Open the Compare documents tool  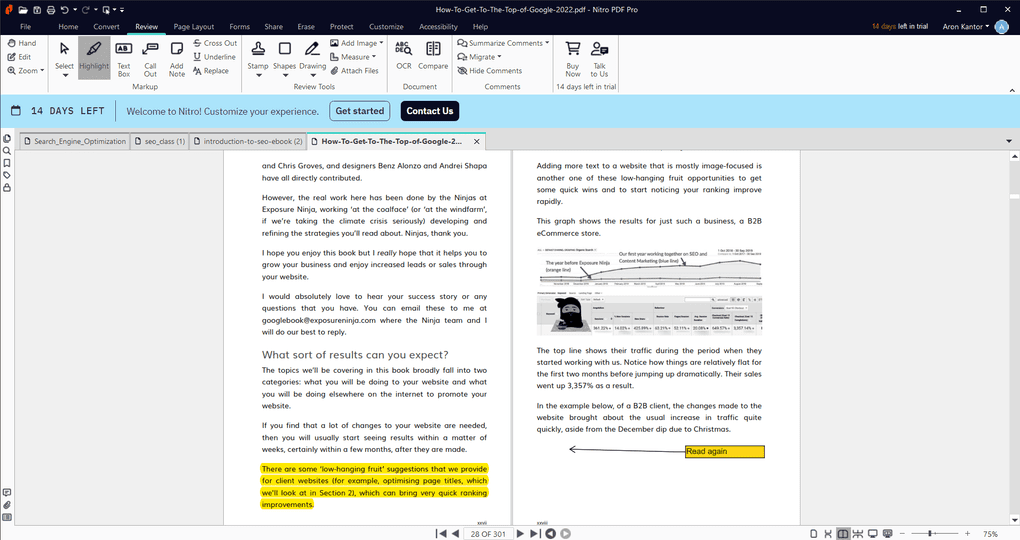click(433, 55)
